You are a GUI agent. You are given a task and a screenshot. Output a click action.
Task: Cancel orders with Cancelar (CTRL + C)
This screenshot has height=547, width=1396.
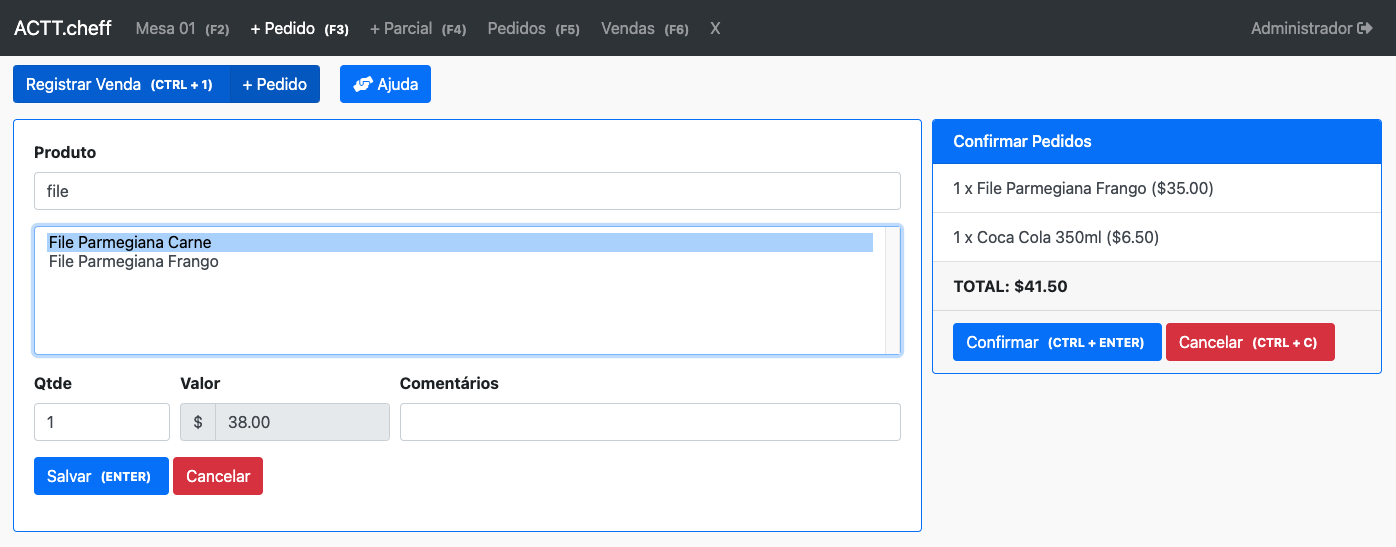(1249, 342)
